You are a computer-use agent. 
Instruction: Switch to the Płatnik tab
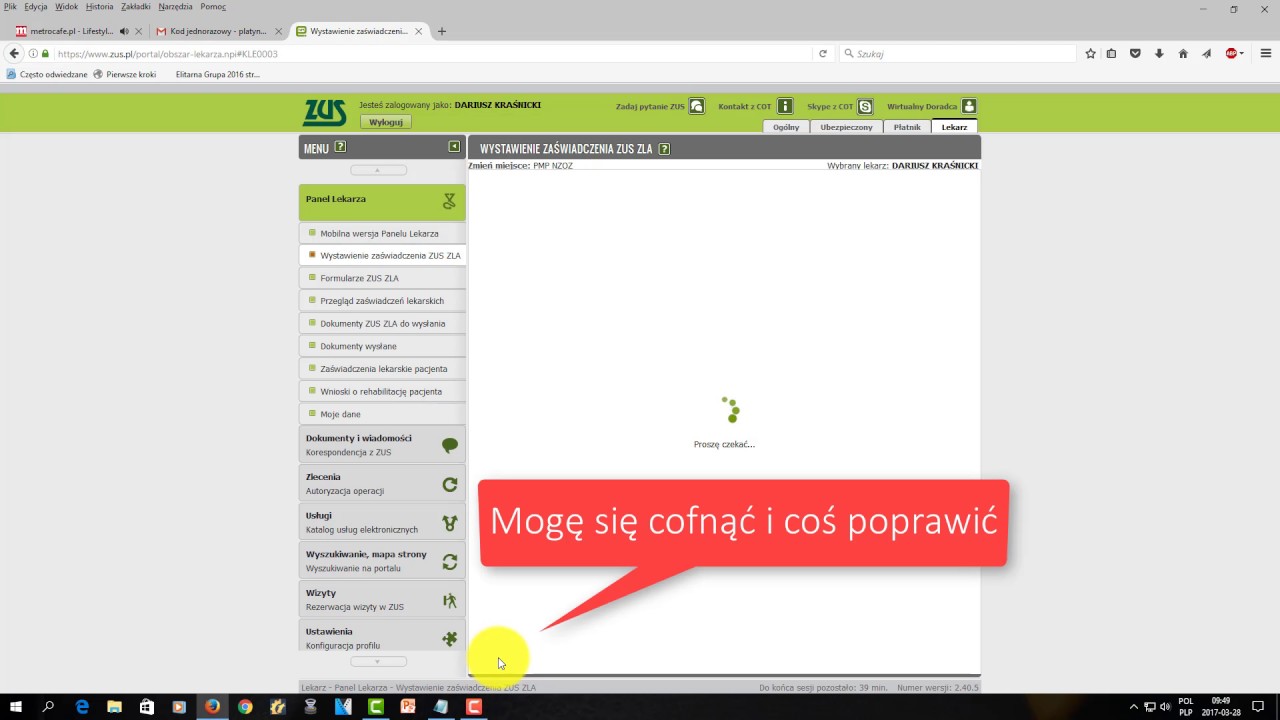click(x=907, y=127)
